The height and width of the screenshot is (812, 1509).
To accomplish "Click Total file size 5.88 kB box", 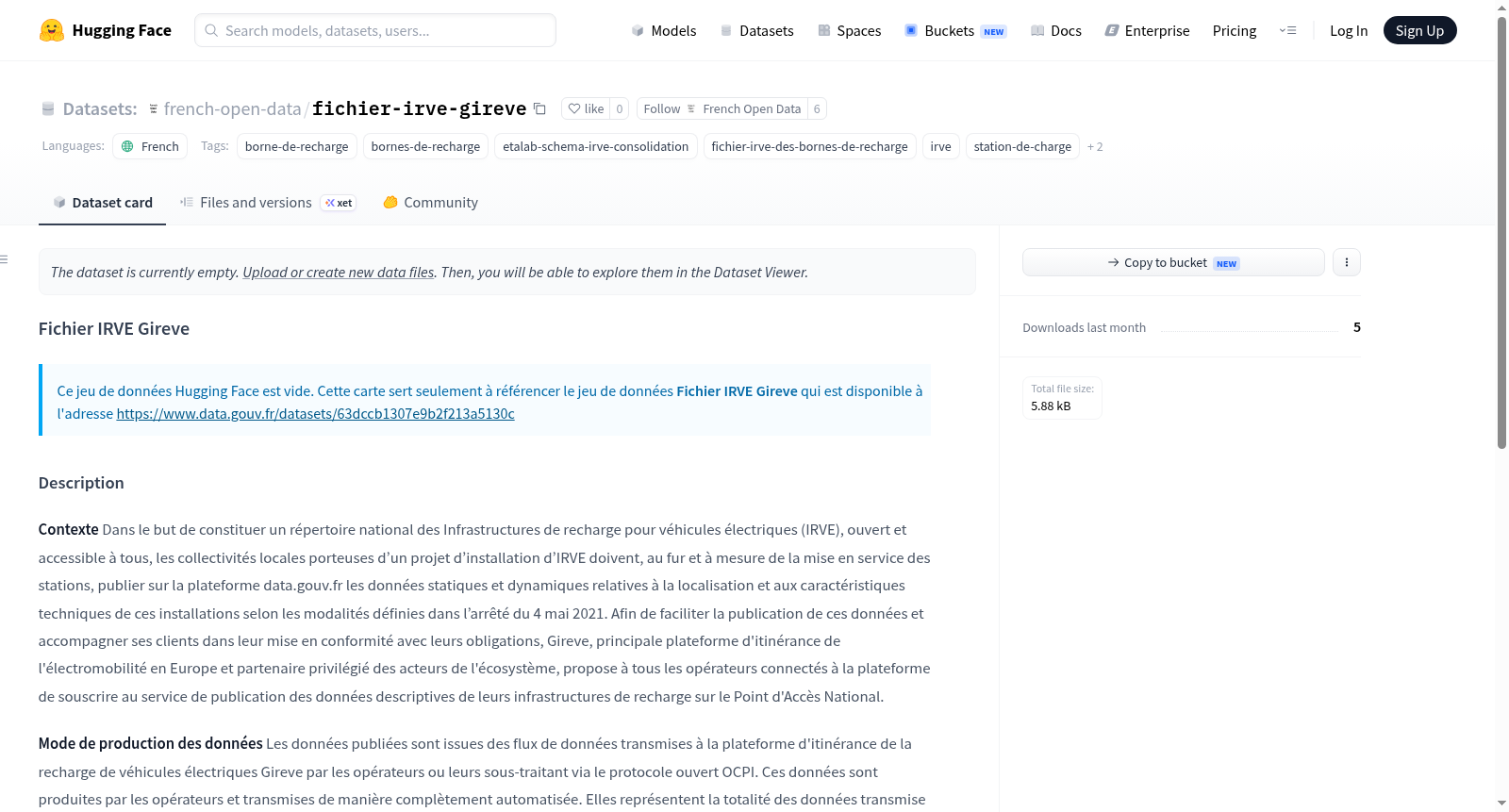I will tap(1062, 398).
